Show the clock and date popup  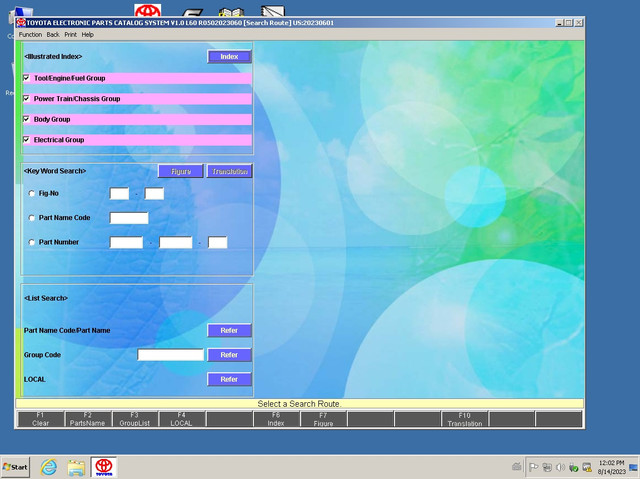click(x=611, y=467)
